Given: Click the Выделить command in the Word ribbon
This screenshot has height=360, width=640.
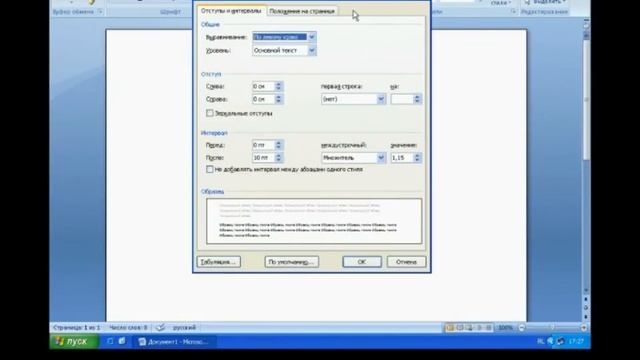Looking at the screenshot, I should pyautogui.click(x=546, y=2).
